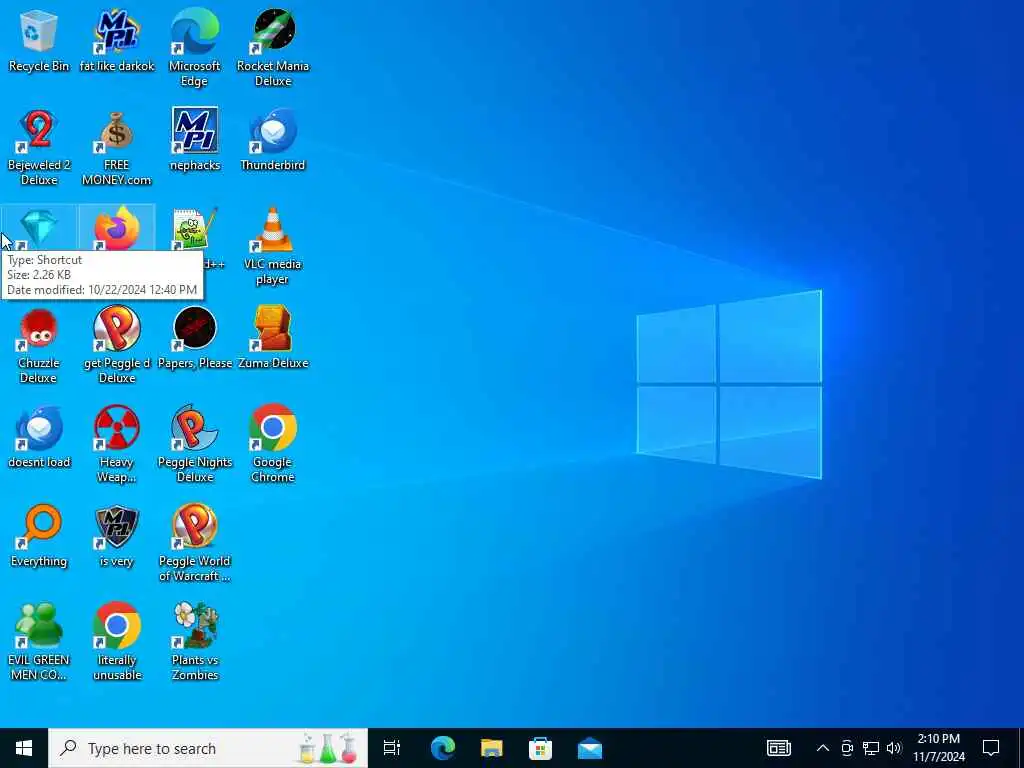This screenshot has width=1024, height=768.
Task: Select Rocket Mania Deluxe shortcut
Action: (273, 48)
